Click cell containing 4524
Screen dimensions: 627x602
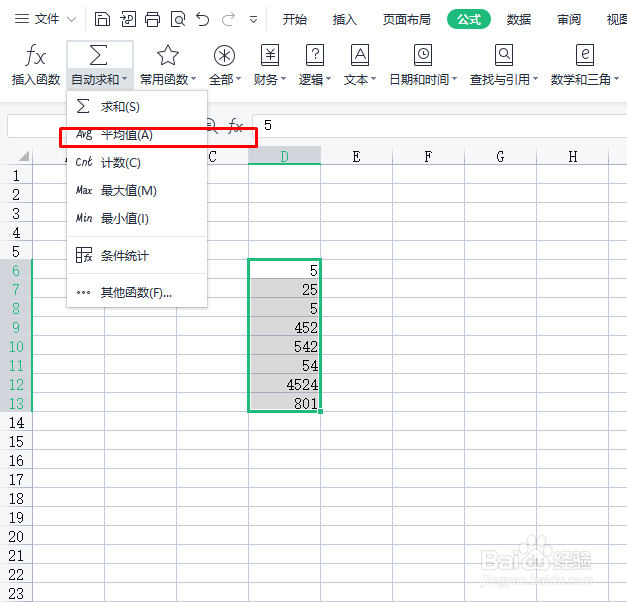point(284,384)
